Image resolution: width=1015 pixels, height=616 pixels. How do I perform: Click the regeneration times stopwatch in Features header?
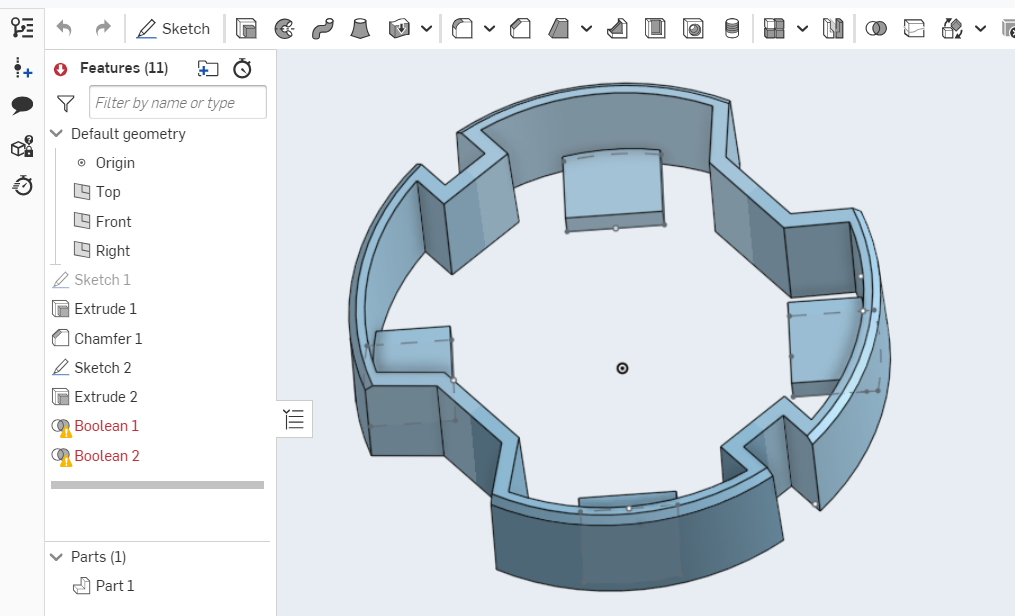242,68
